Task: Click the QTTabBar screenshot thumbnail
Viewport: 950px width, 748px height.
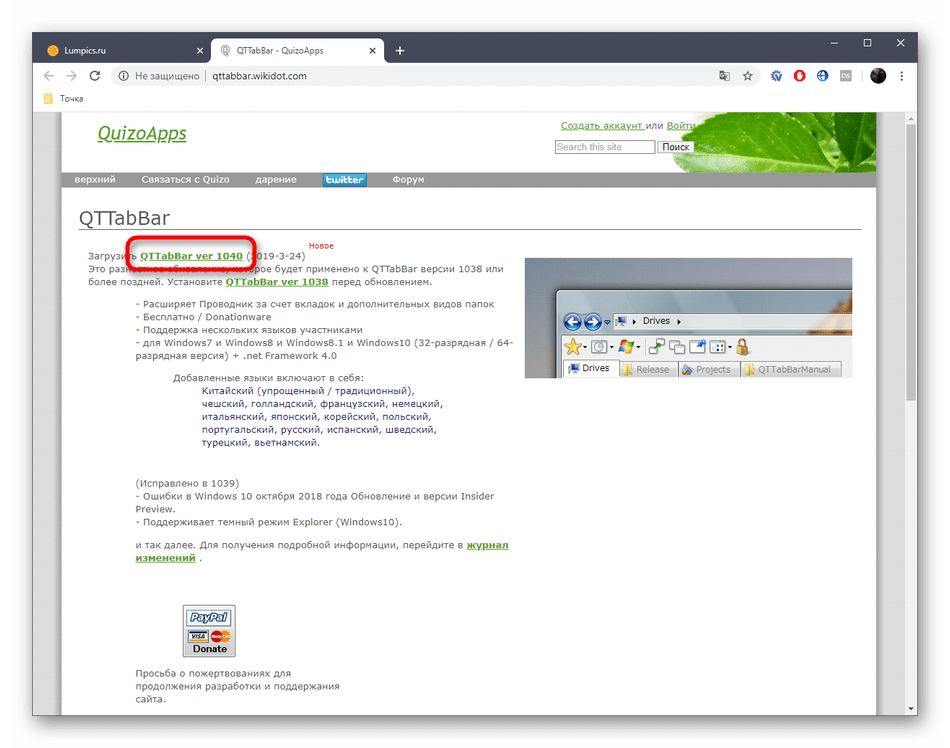Action: 688,318
